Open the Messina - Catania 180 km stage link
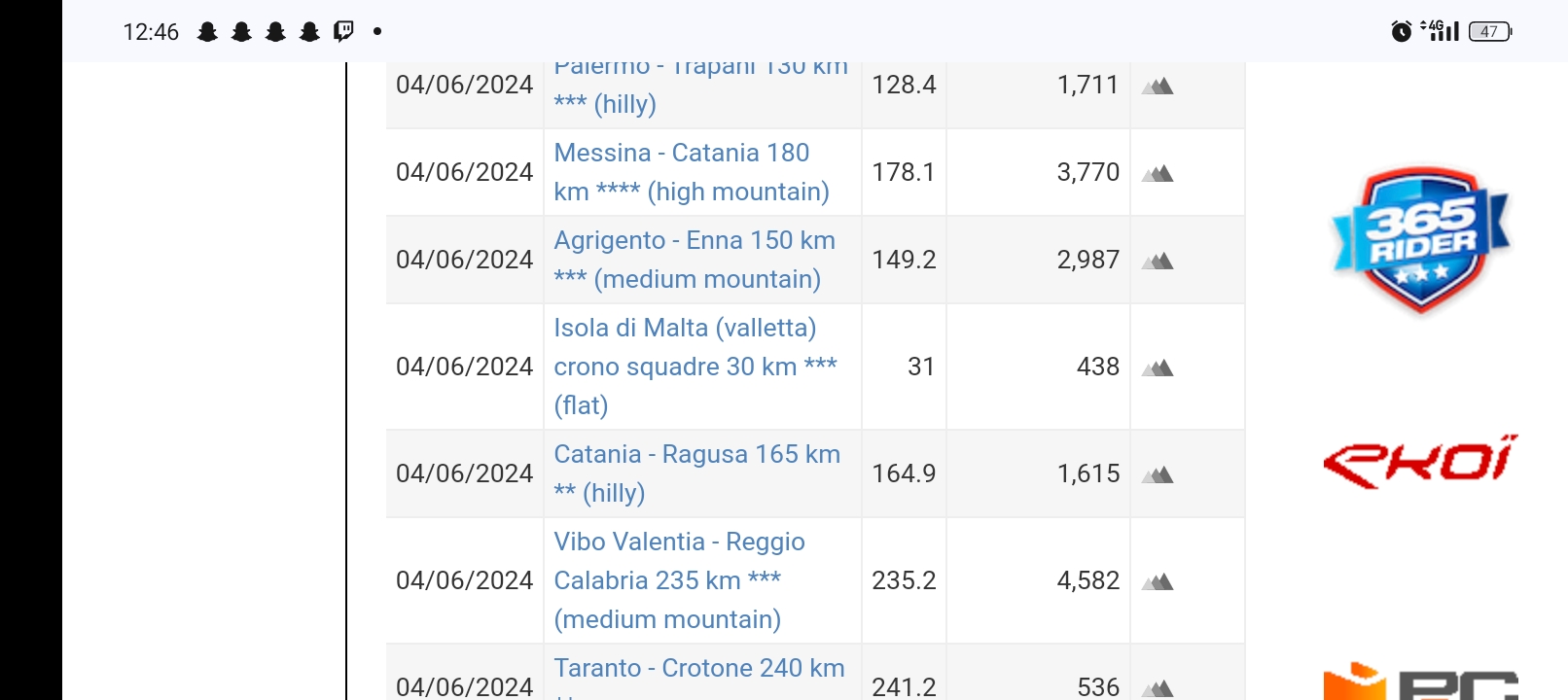The image size is (1568, 700). [x=692, y=172]
